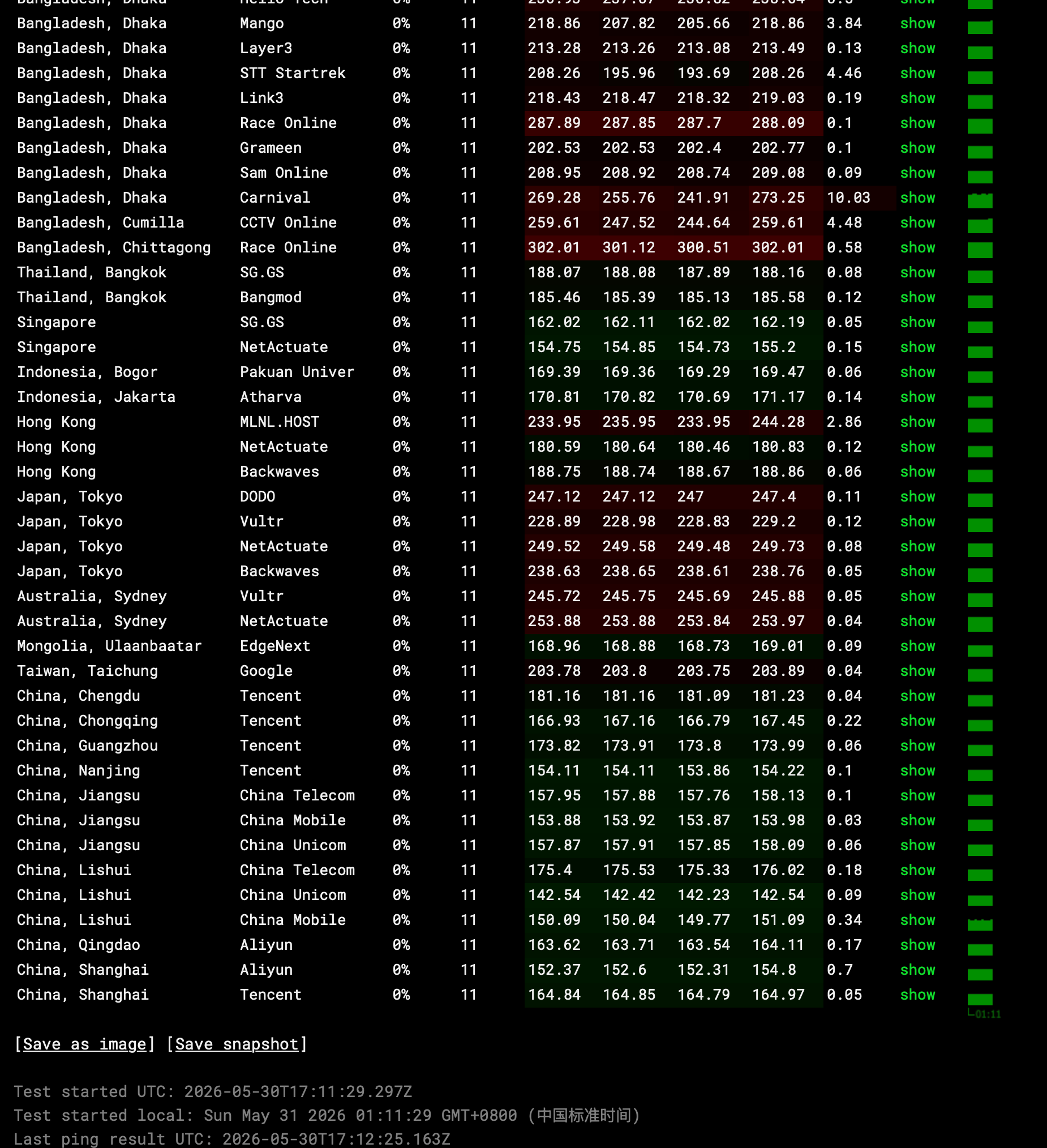The height and width of the screenshot is (1148, 1047).
Task: Click show in STT Startrek row
Action: tap(917, 74)
